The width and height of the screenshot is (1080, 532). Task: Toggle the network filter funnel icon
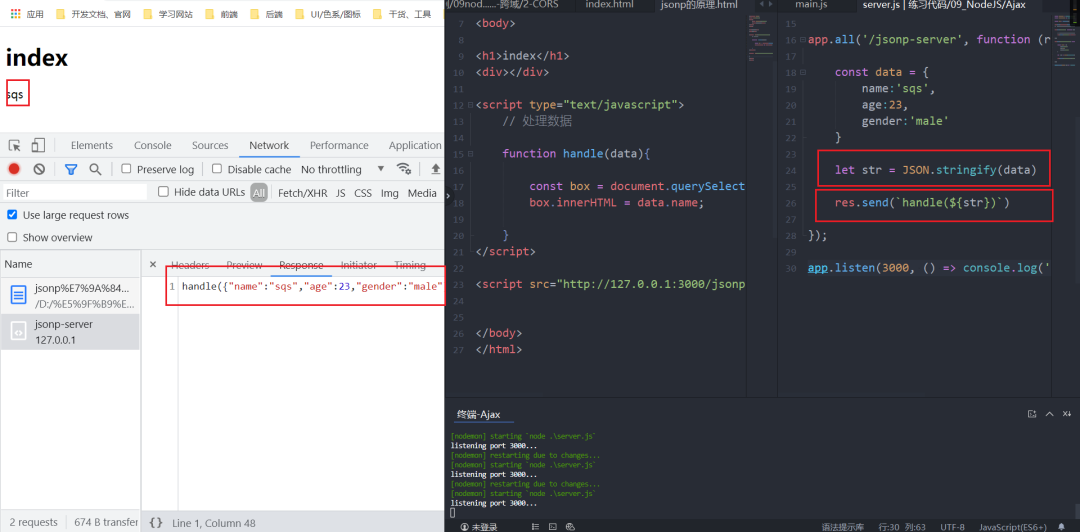pos(70,169)
